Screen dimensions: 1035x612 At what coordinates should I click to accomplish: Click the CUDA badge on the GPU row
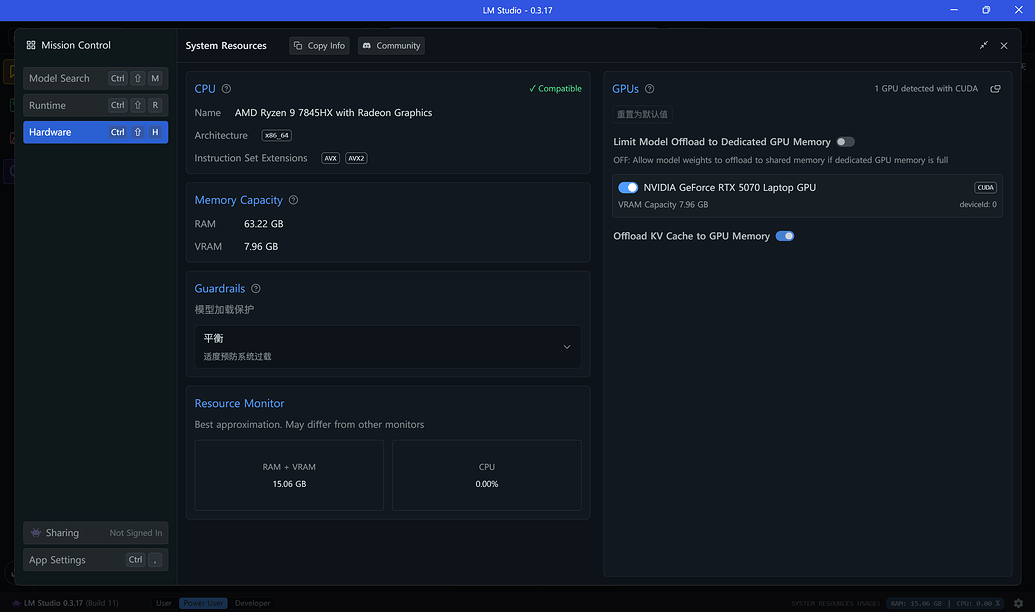click(x=985, y=187)
